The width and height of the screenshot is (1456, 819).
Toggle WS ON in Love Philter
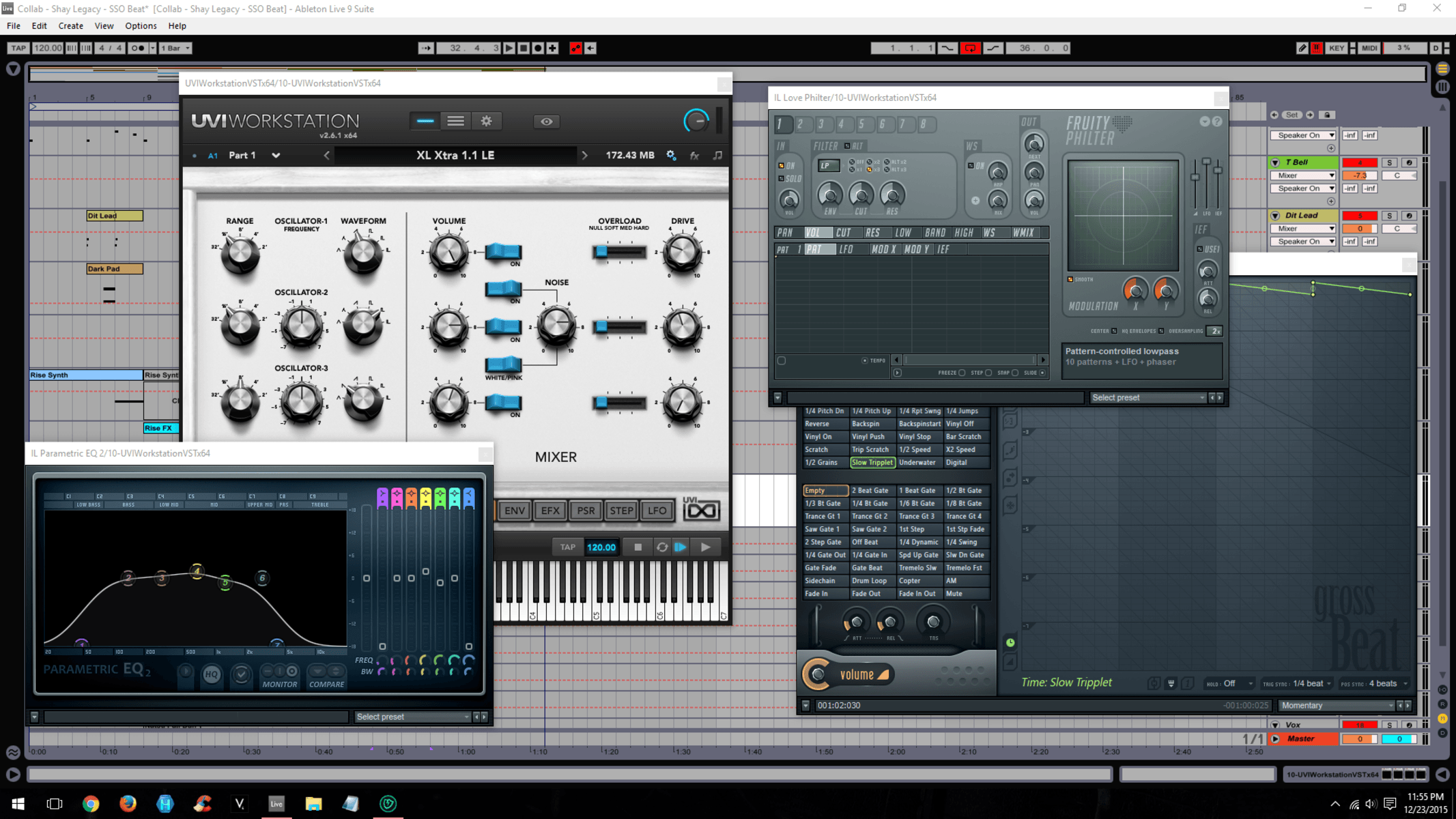click(971, 166)
